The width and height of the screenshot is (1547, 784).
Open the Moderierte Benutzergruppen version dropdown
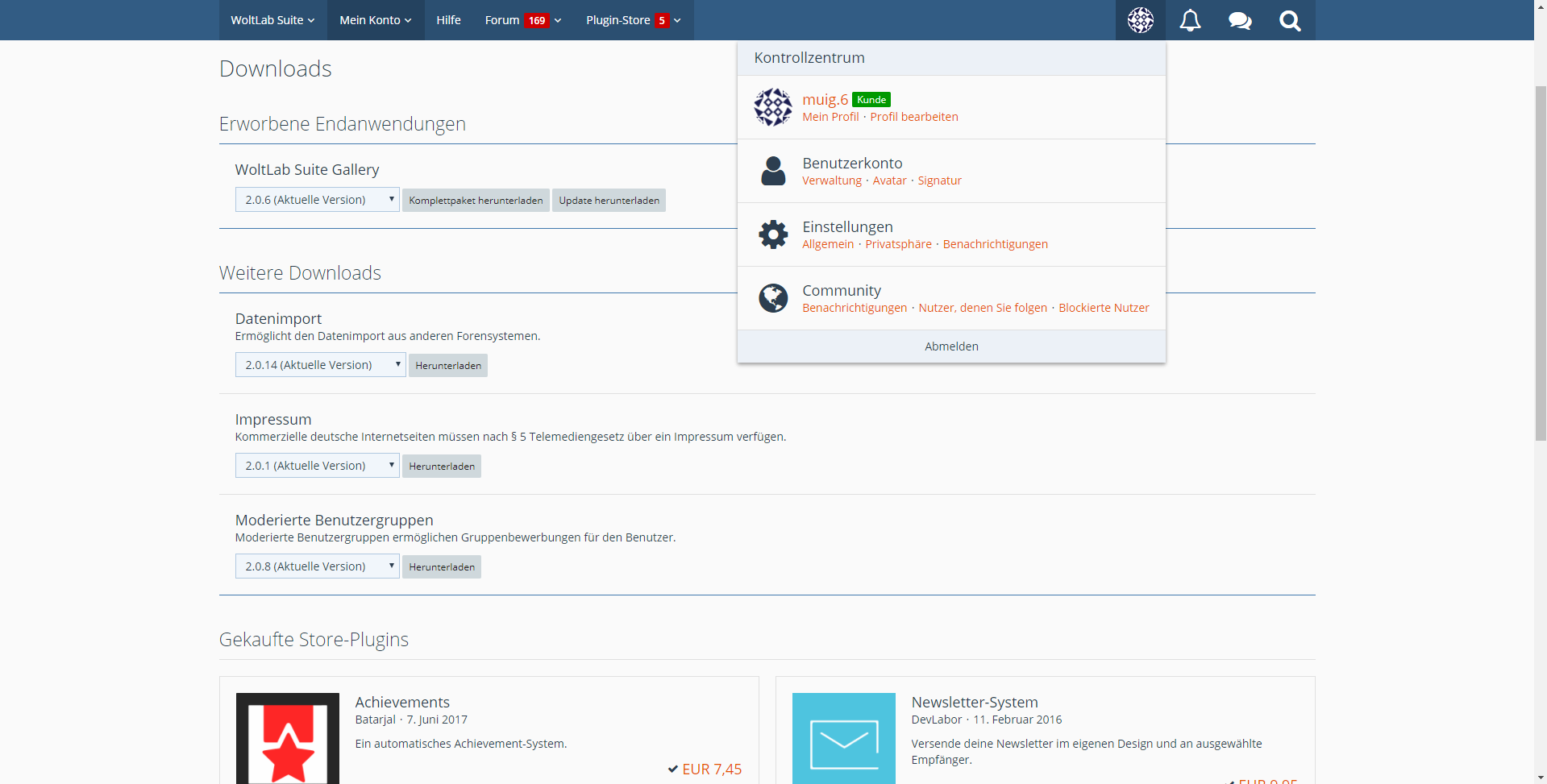(317, 566)
